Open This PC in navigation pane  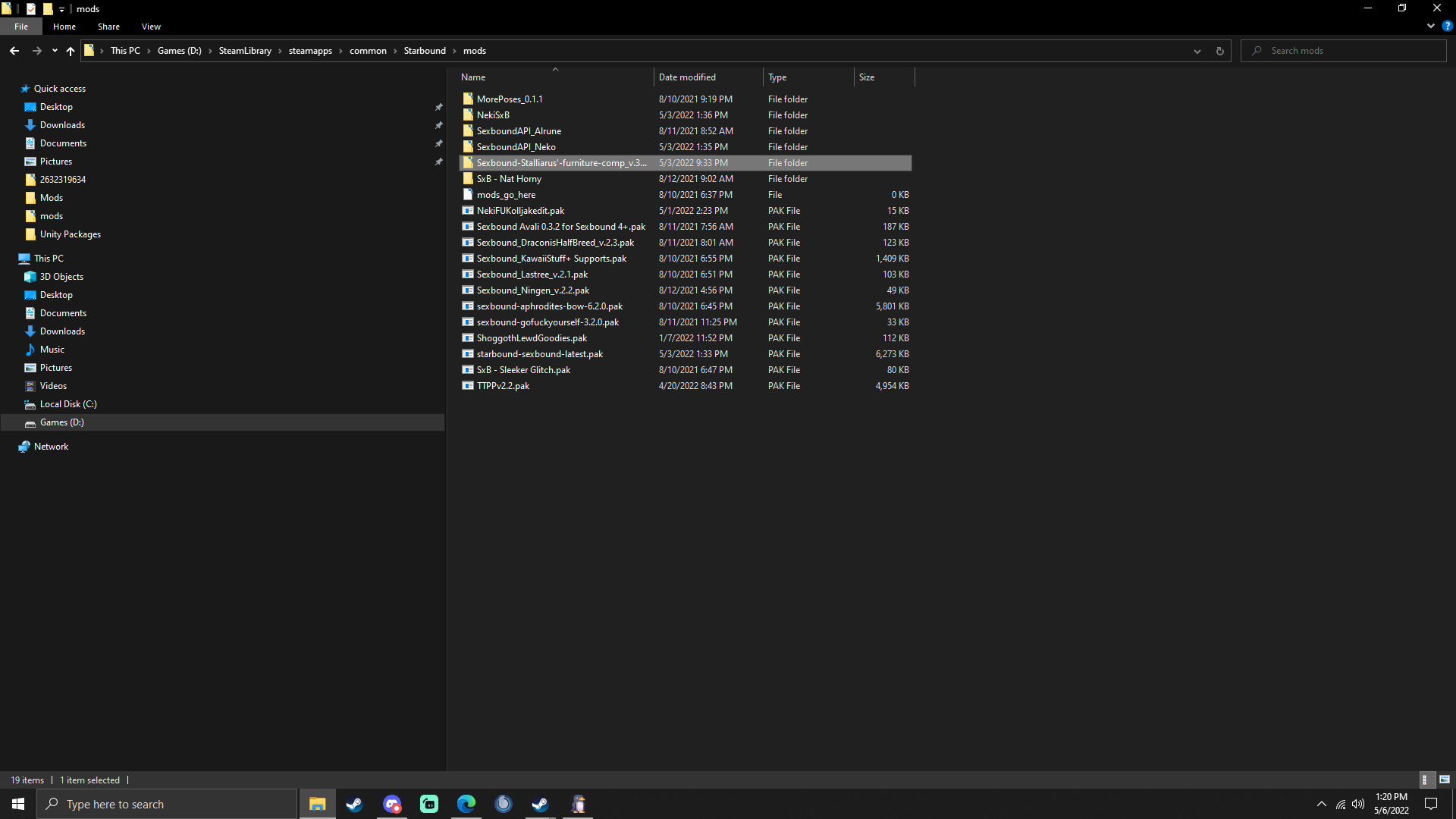point(49,259)
